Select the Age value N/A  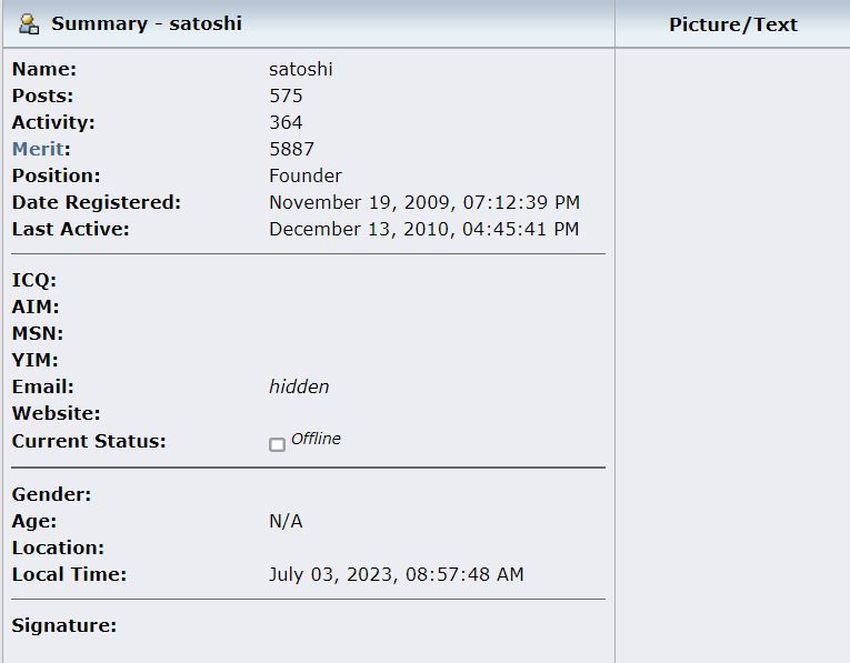[x=287, y=520]
